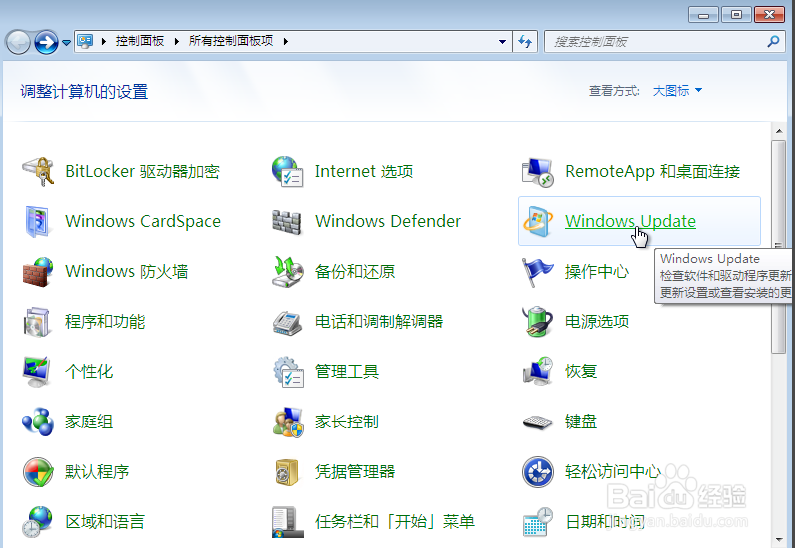Open recent pages dropdown beside Forward button
Viewport: 795px width, 554px height.
coord(66,43)
